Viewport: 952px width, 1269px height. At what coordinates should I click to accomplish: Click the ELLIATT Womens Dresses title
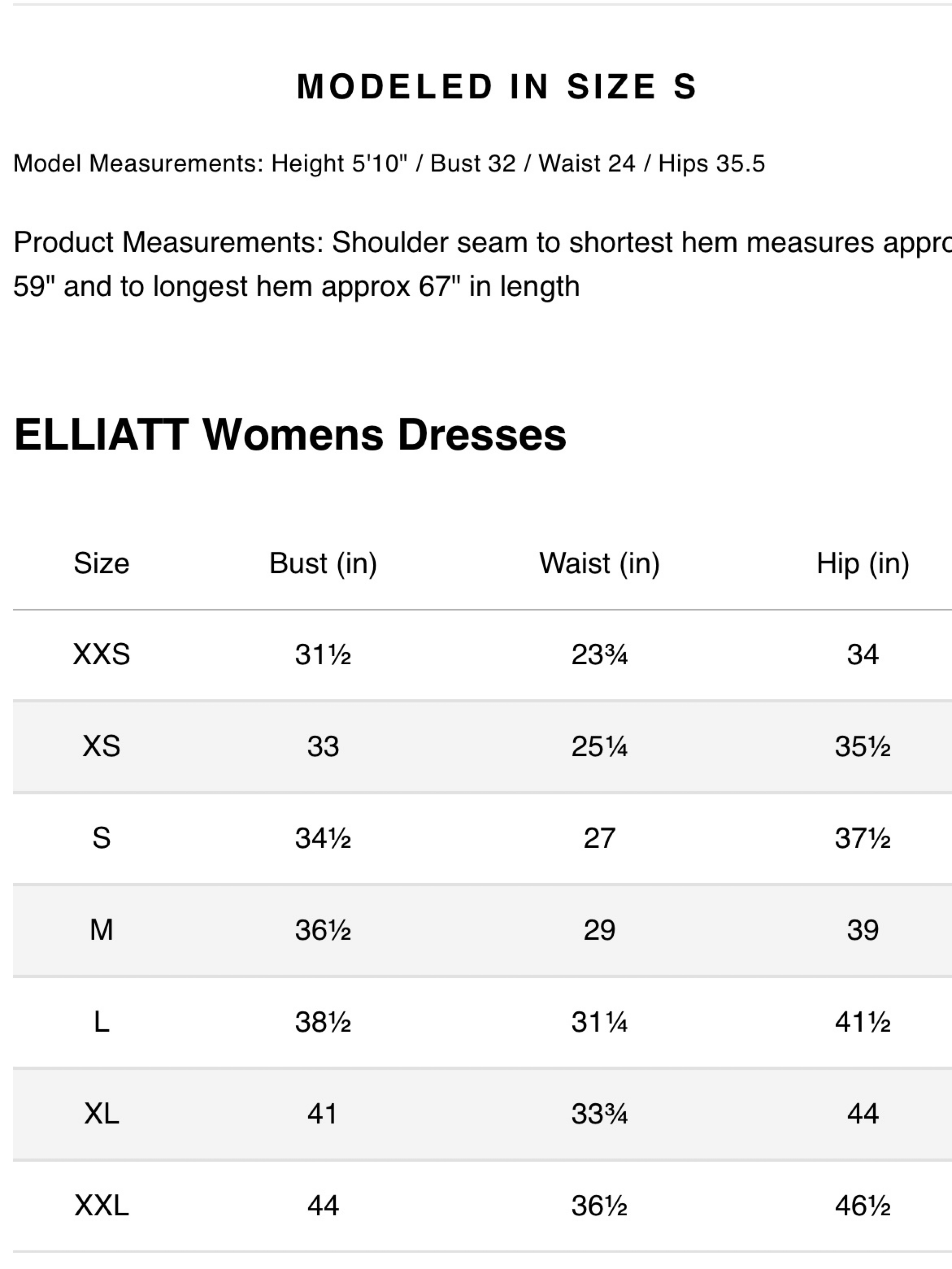pyautogui.click(x=290, y=434)
